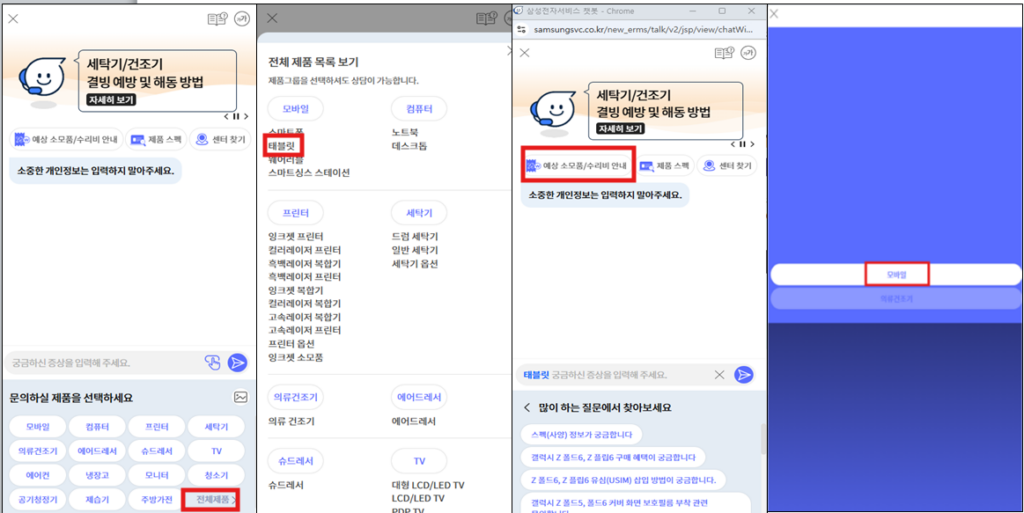Click the font size icon above the product chips panel
Viewport: 1024px width, 513px height.
242,19
